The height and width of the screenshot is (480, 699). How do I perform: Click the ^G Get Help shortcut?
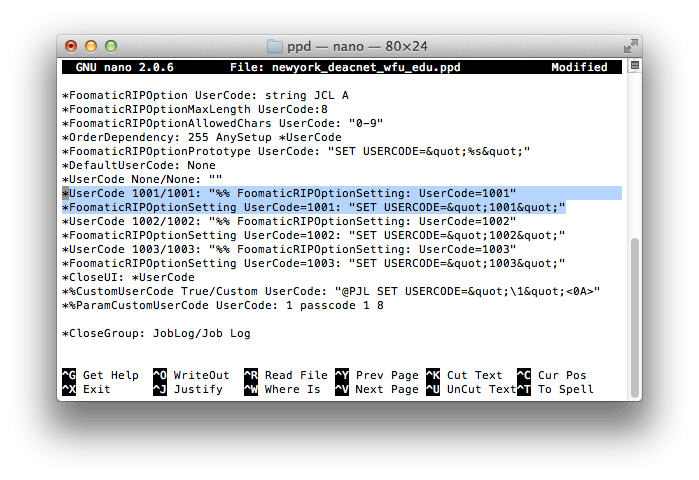point(100,375)
